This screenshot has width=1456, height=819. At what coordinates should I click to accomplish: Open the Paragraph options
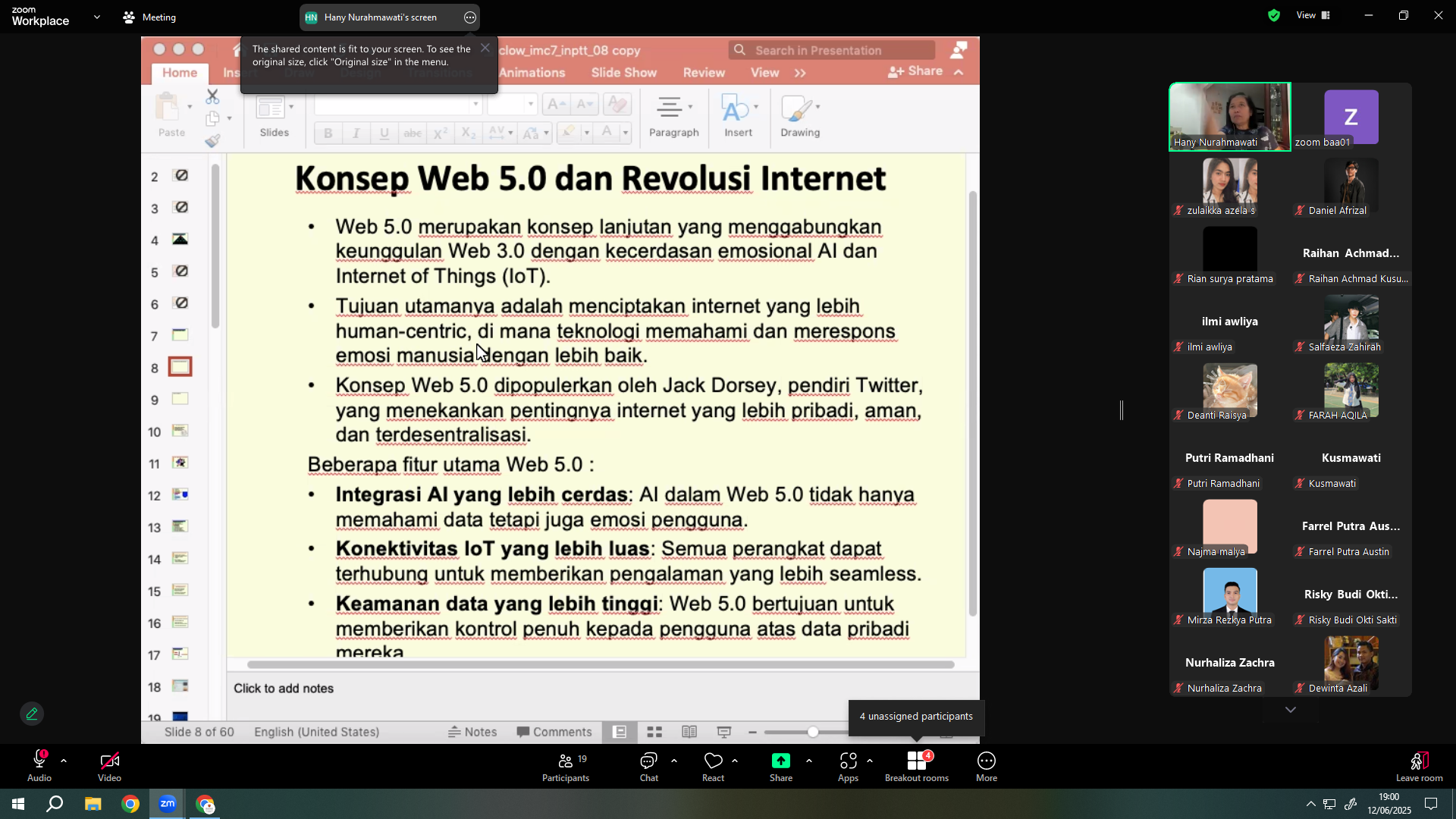click(x=673, y=116)
